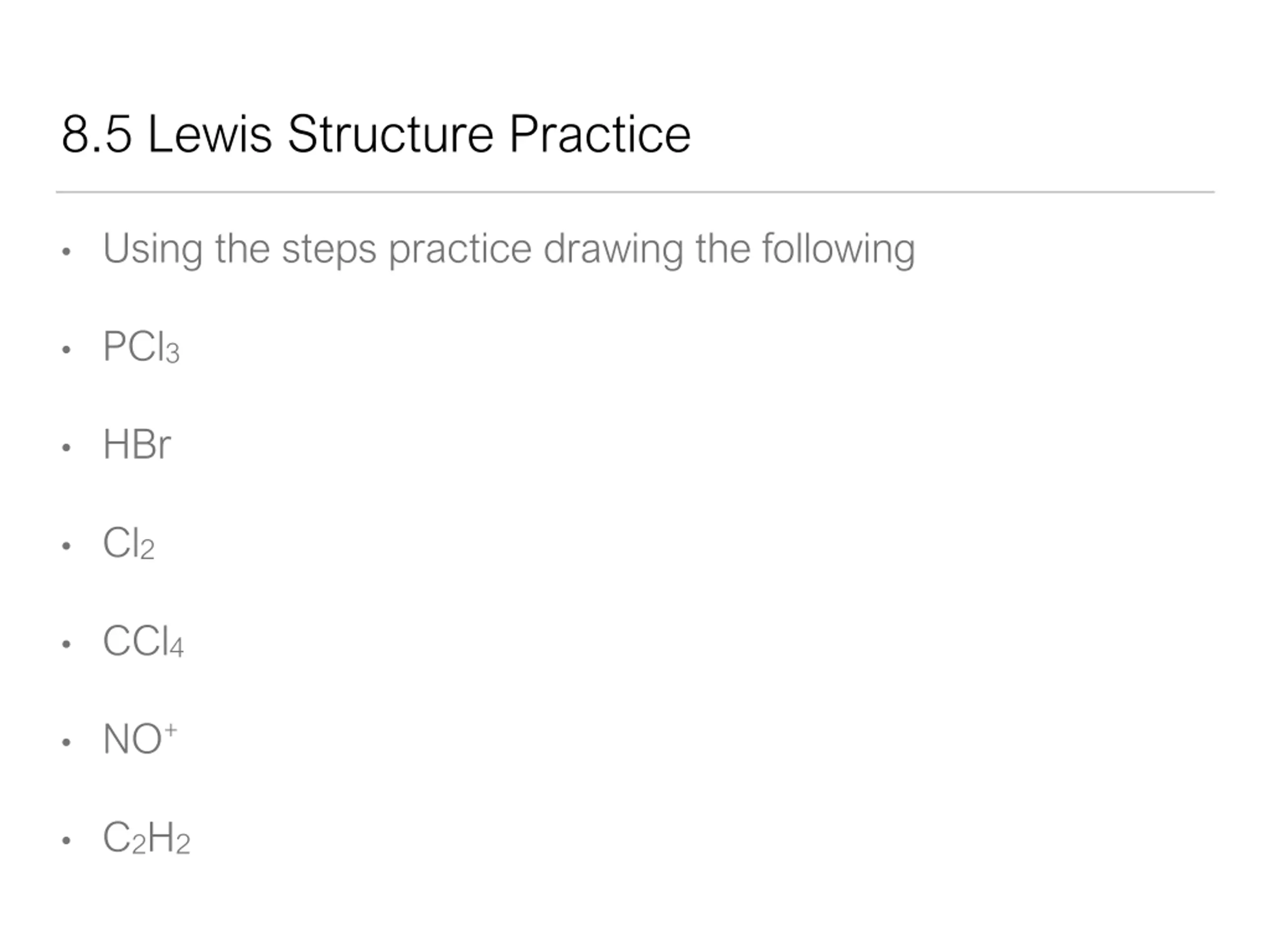The width and height of the screenshot is (1270, 952).
Task: Click the bullet dot beside 'Using the steps'
Action: click(x=66, y=251)
